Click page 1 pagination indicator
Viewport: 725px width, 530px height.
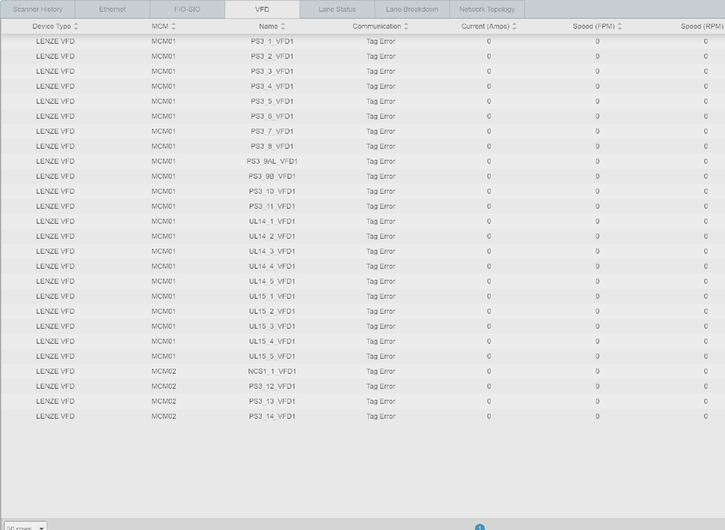(x=479, y=527)
